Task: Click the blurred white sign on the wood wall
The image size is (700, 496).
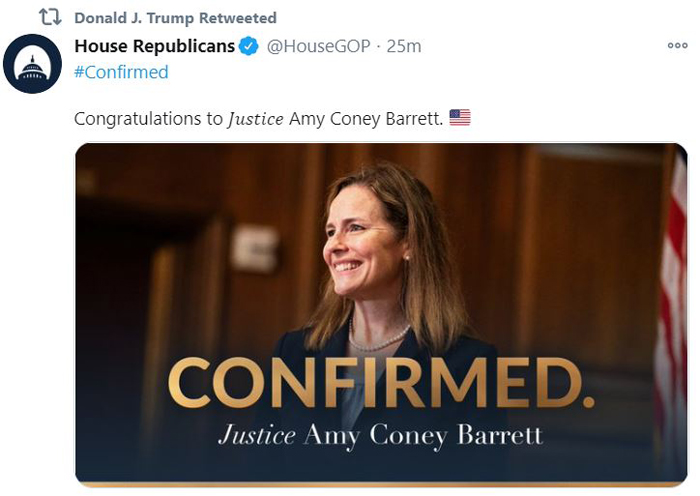Action: click(255, 248)
